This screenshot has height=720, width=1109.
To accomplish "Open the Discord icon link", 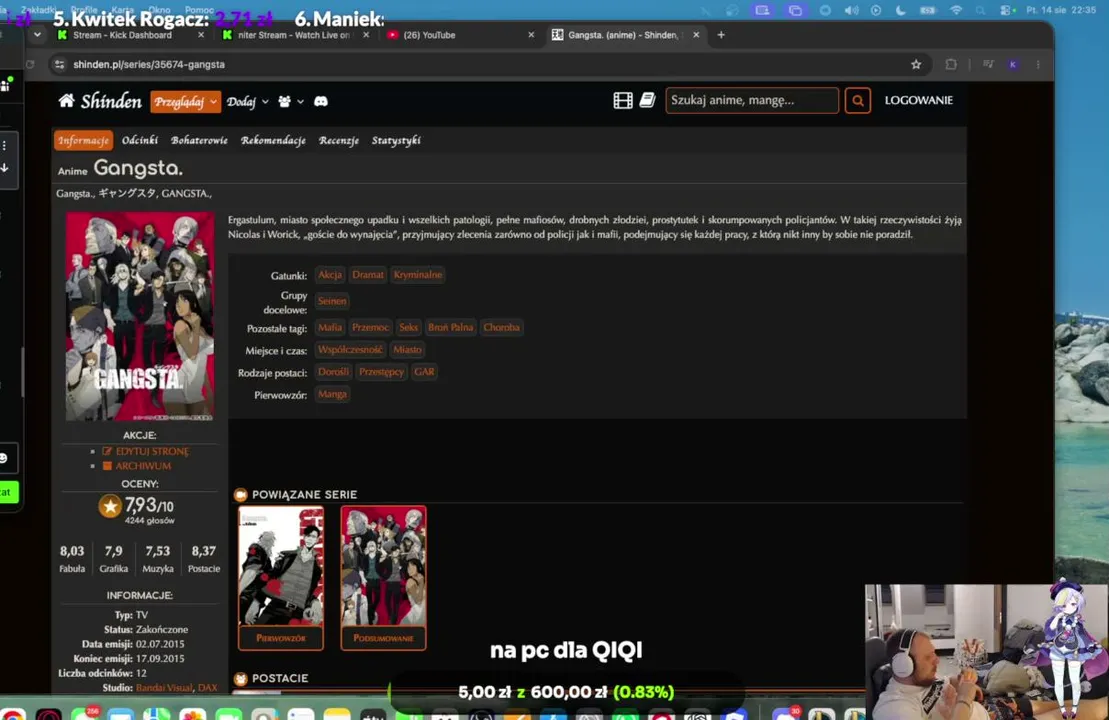I will pos(320,102).
